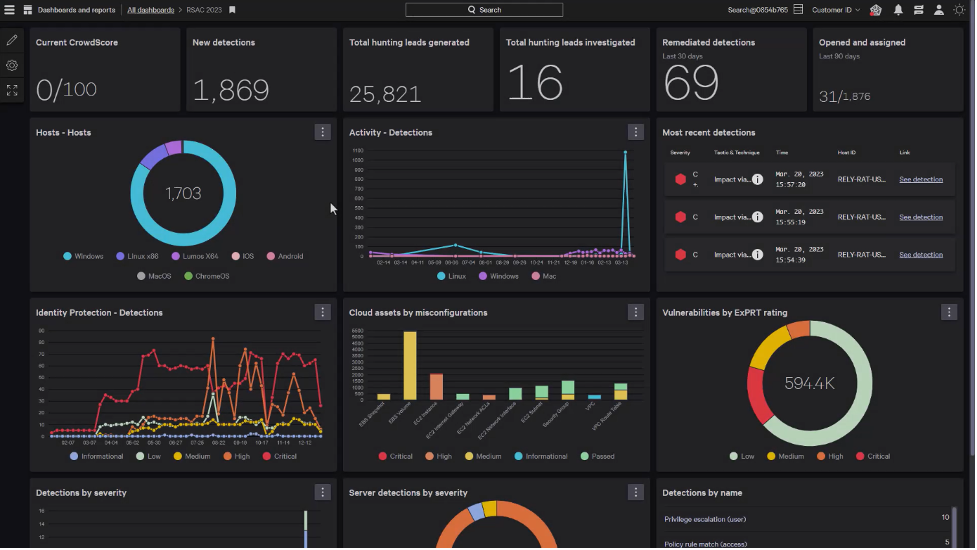
Task: Click See detection link for 15:55:19 detection
Action: tap(920, 217)
